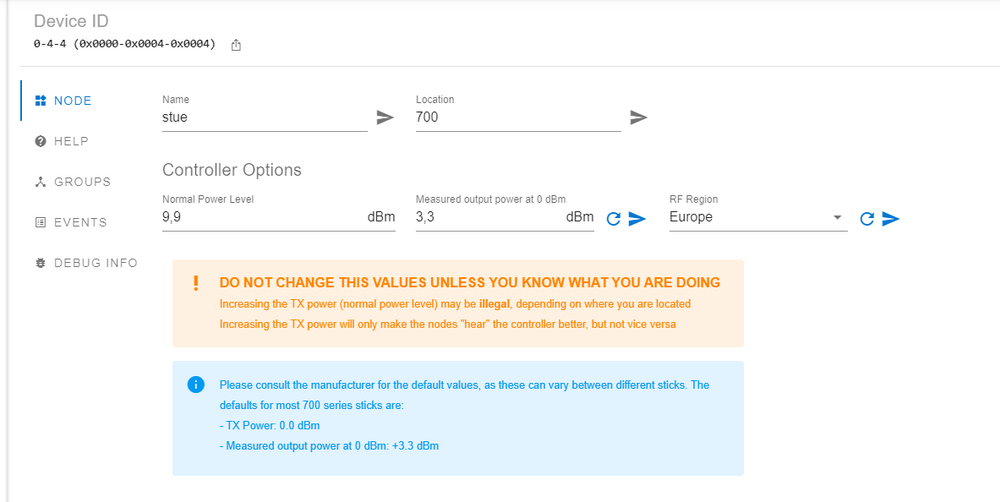Send the updated Name value
The width and height of the screenshot is (1000, 502).
coord(385,117)
